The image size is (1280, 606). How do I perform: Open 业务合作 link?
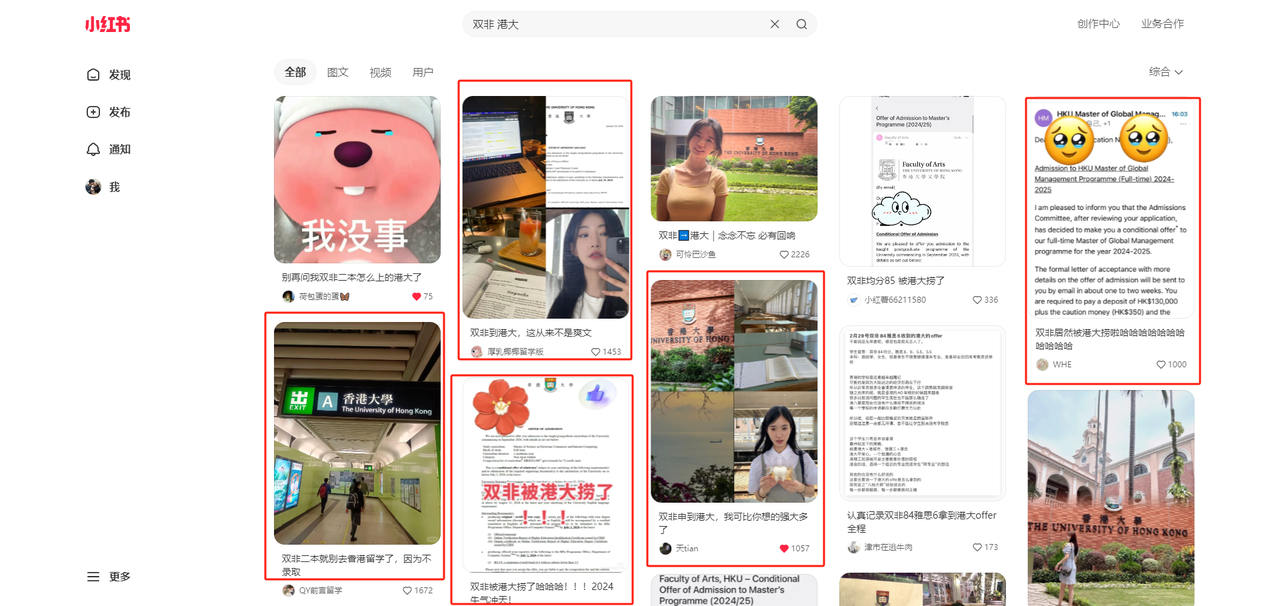click(x=1162, y=24)
